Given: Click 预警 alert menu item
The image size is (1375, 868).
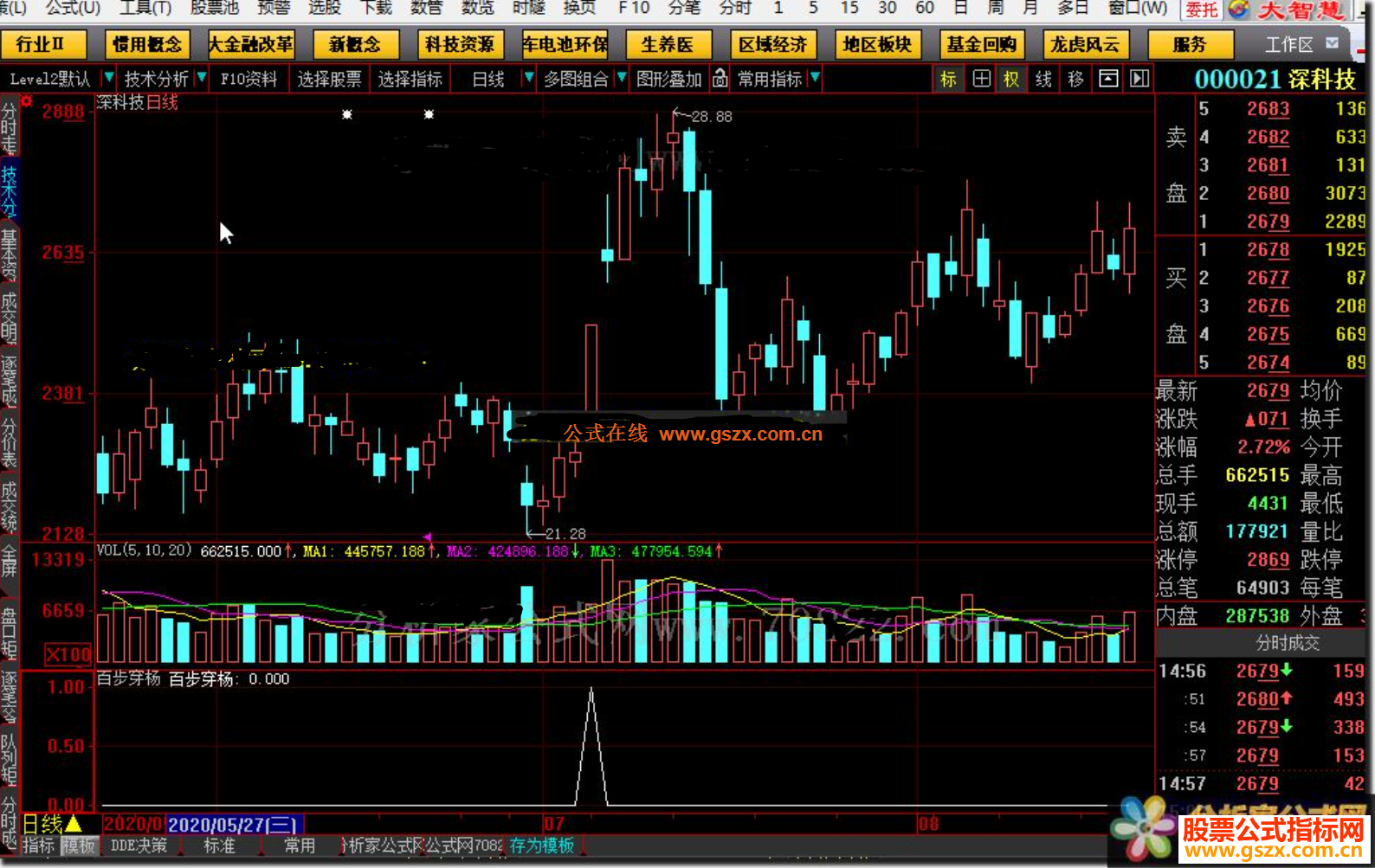Looking at the screenshot, I should (x=274, y=8).
